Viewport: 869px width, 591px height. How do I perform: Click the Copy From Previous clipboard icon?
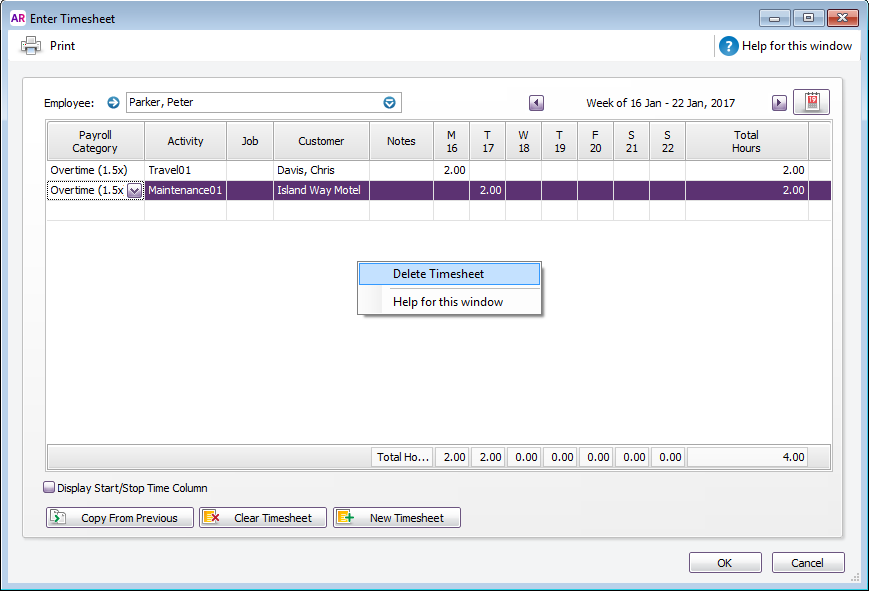coord(60,517)
